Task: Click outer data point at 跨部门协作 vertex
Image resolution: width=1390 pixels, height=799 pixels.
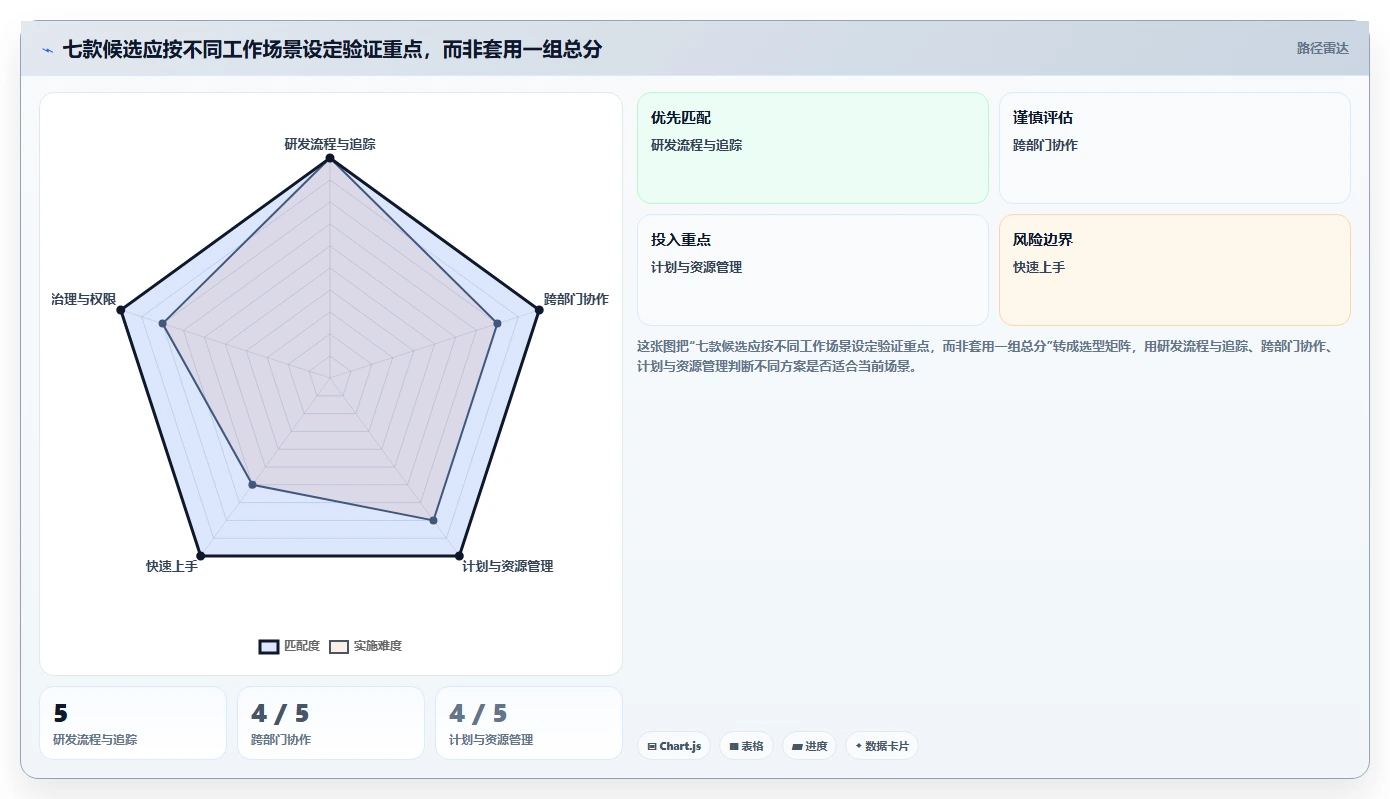Action: coord(539,310)
